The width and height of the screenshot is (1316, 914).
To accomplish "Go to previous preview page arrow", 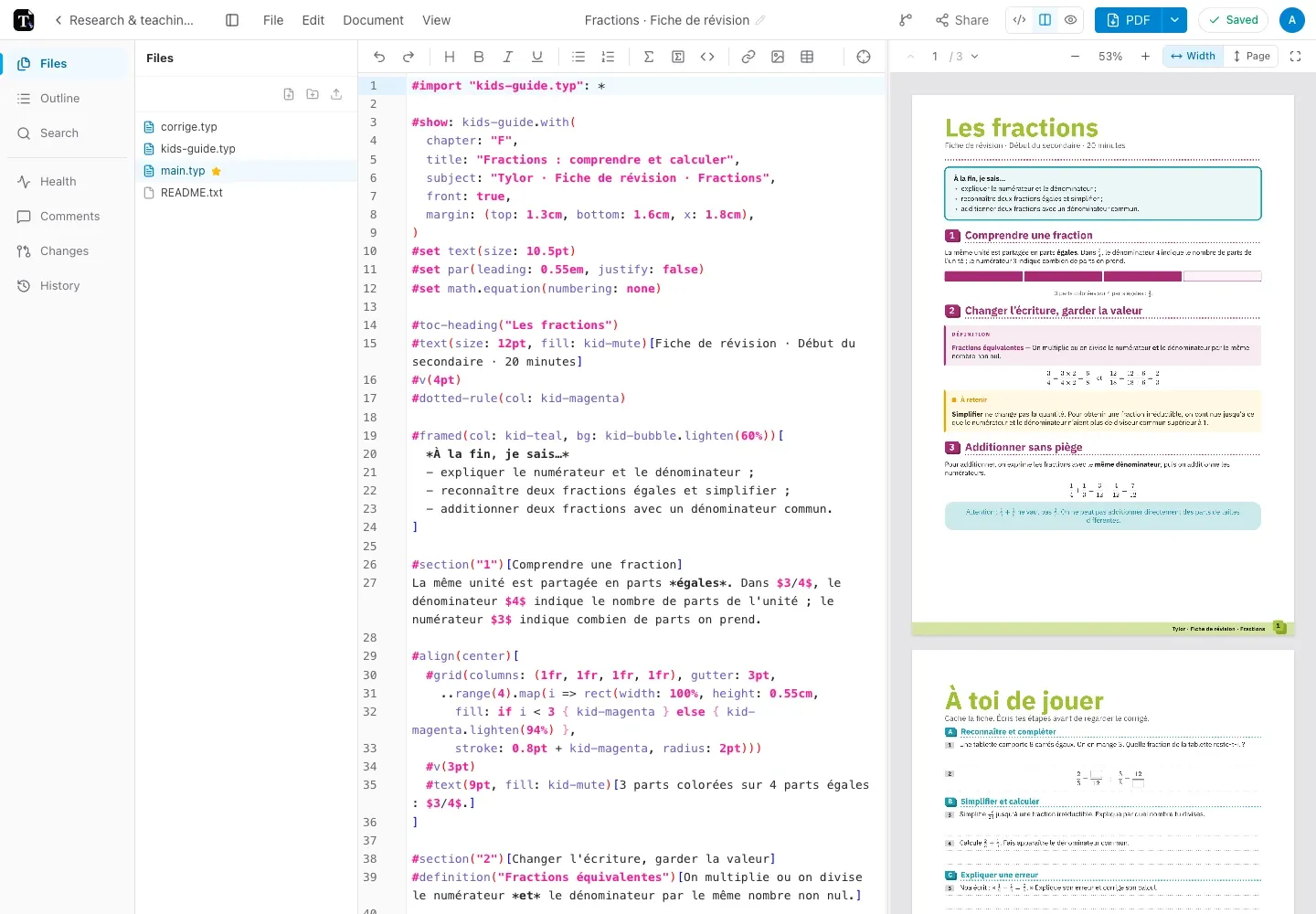I will pyautogui.click(x=910, y=57).
